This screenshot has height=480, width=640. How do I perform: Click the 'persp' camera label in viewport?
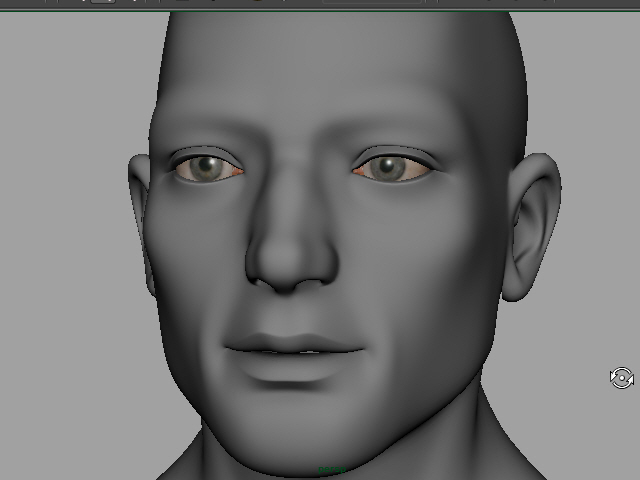(332, 469)
